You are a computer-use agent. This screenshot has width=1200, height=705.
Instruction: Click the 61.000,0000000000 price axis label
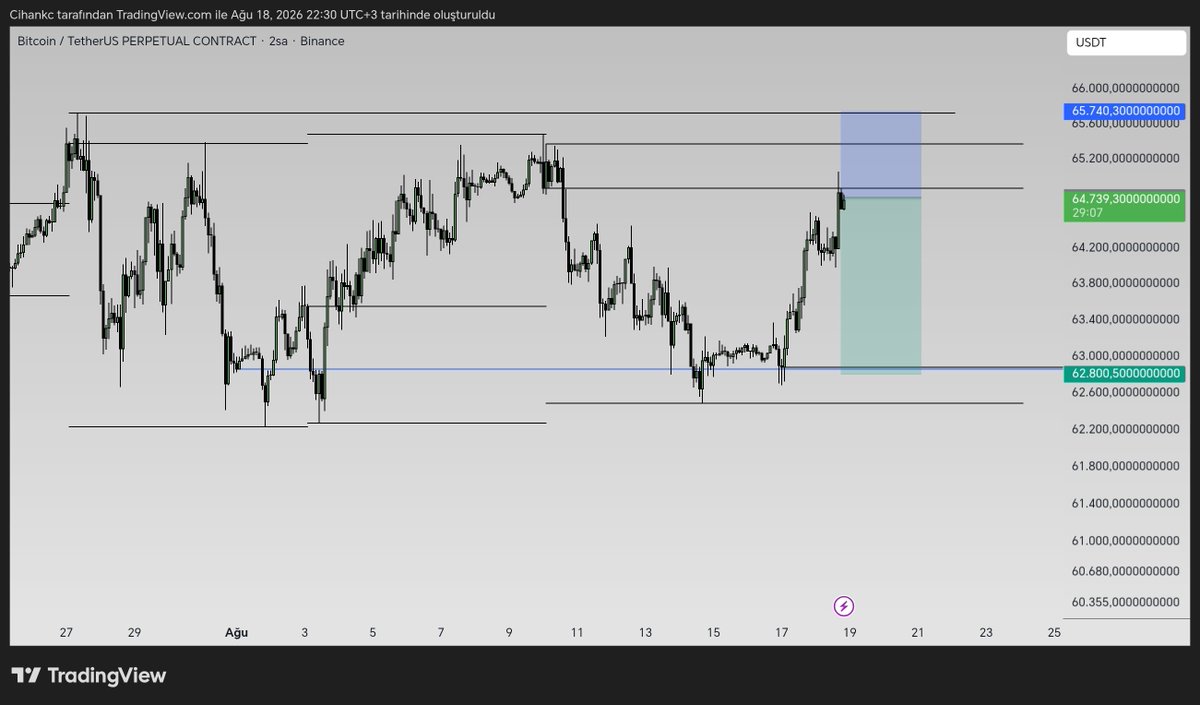[x=1126, y=541]
